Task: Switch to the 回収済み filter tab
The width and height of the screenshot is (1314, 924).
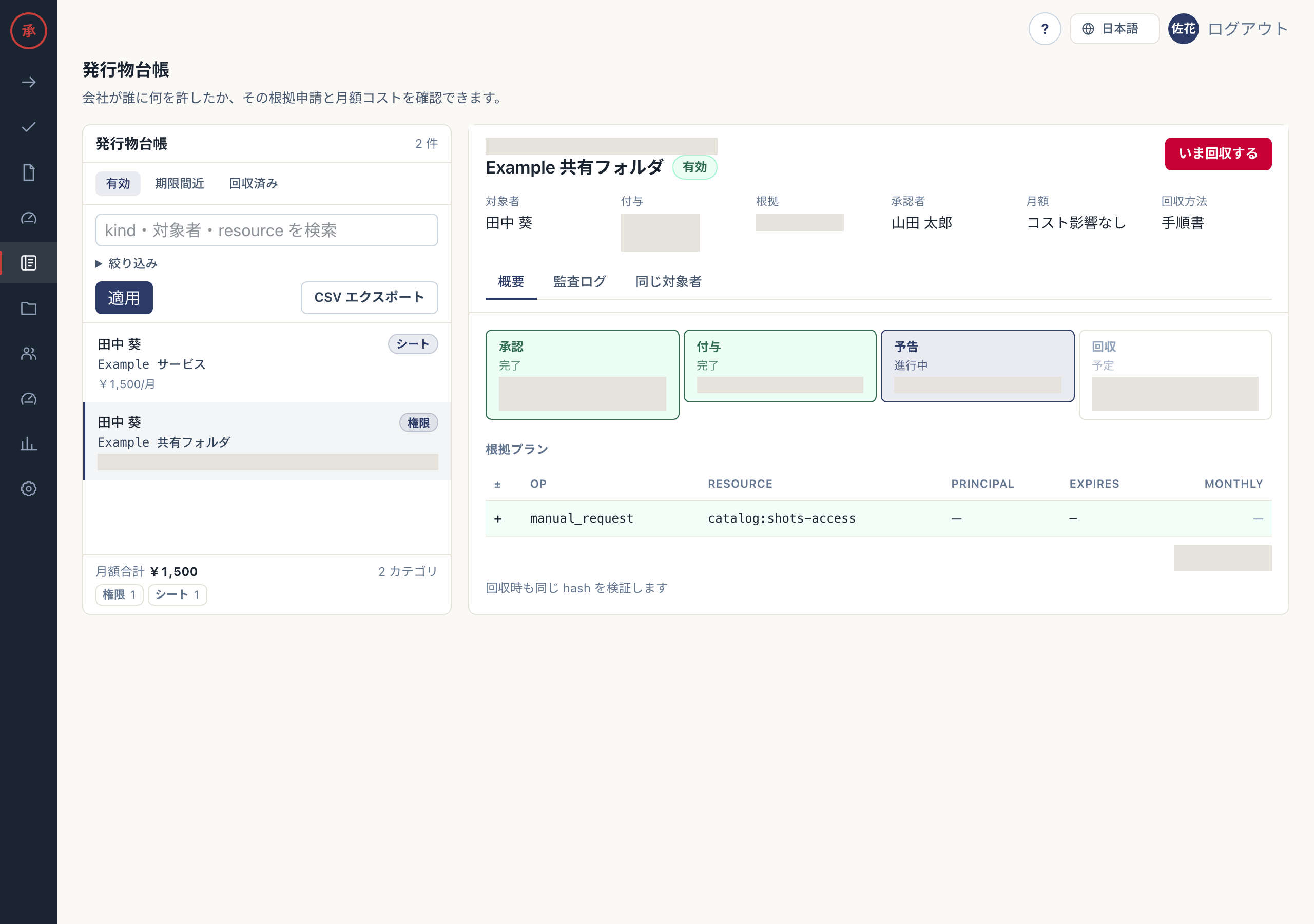Action: pos(254,184)
